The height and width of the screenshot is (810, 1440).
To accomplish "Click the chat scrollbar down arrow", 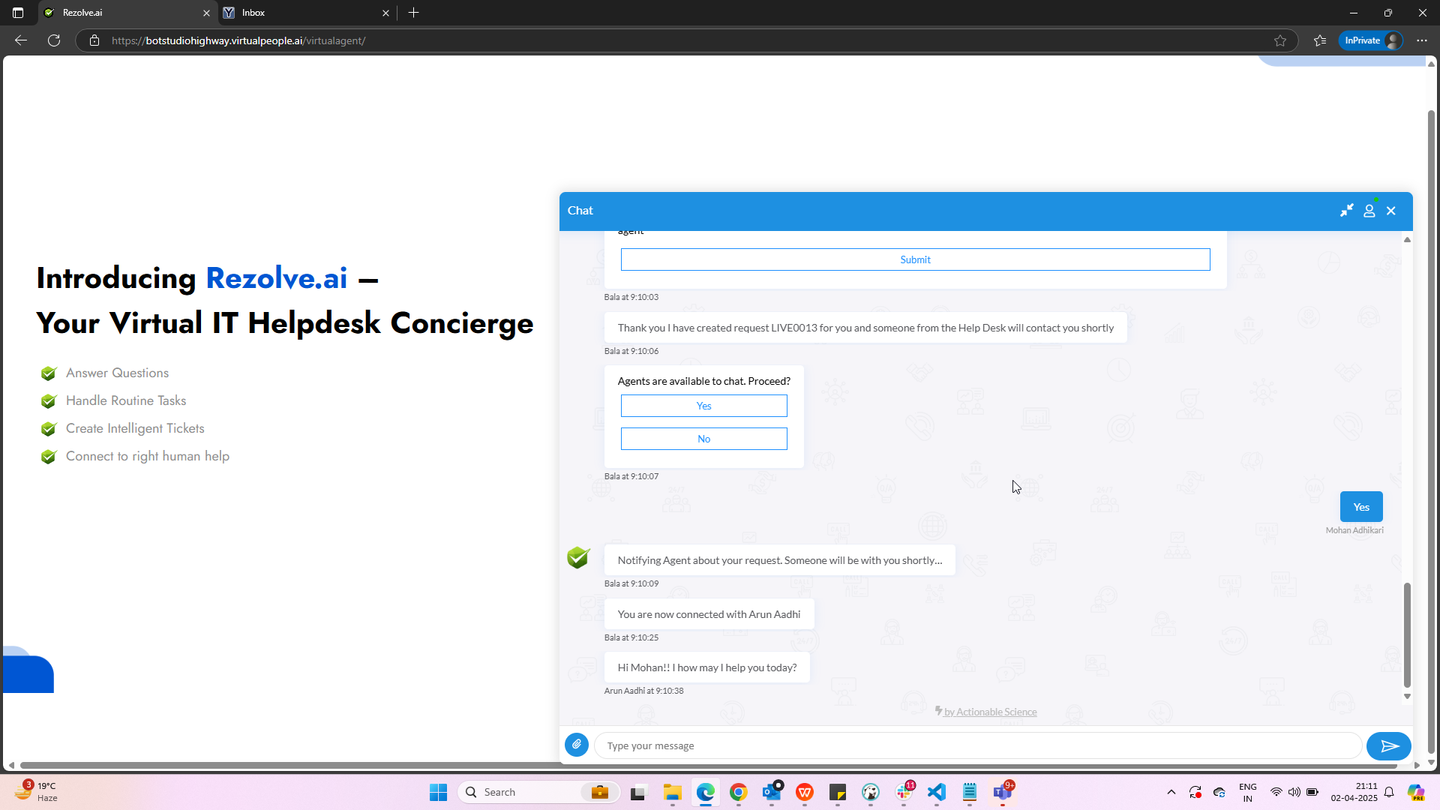I will pos(1407,697).
